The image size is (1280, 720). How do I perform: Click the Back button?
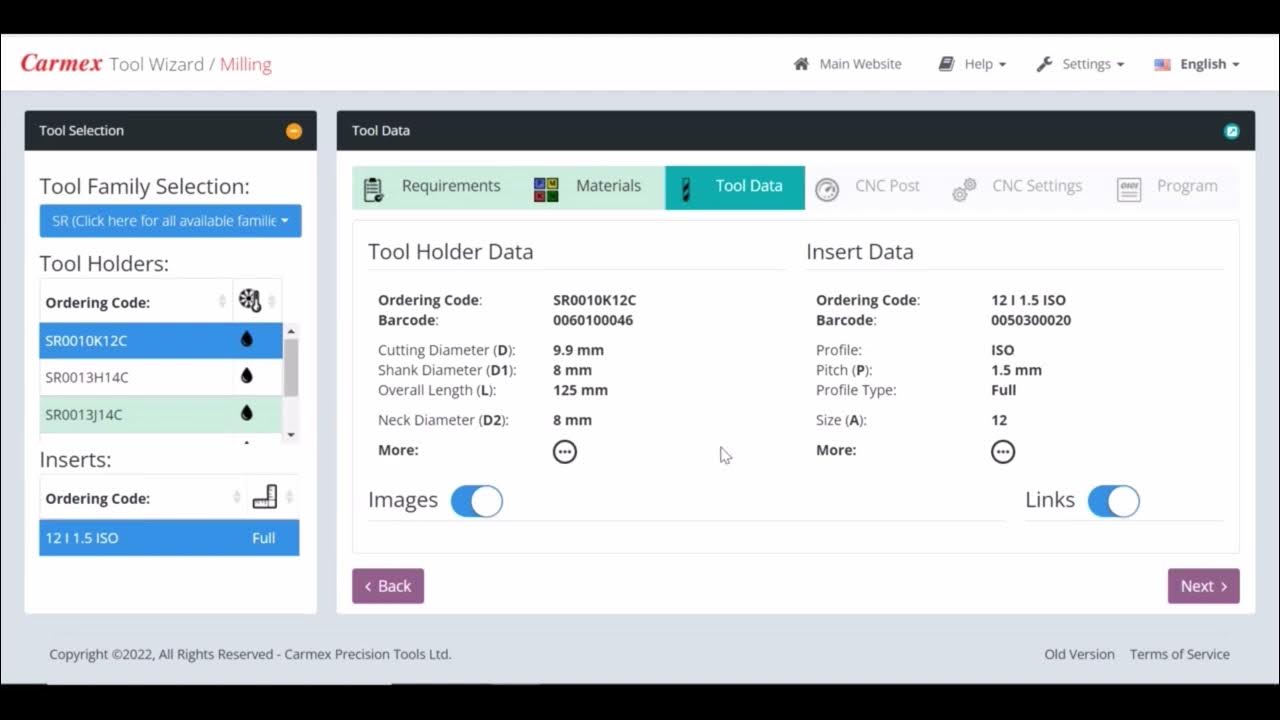pyautogui.click(x=388, y=586)
